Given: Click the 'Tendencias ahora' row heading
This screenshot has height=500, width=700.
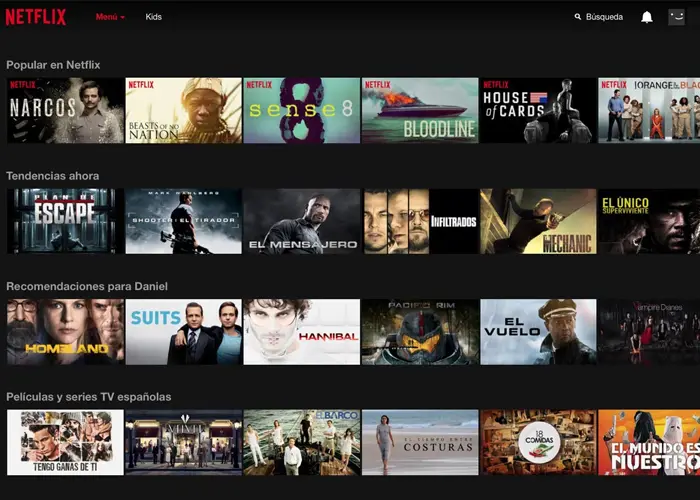Looking at the screenshot, I should (x=53, y=176).
